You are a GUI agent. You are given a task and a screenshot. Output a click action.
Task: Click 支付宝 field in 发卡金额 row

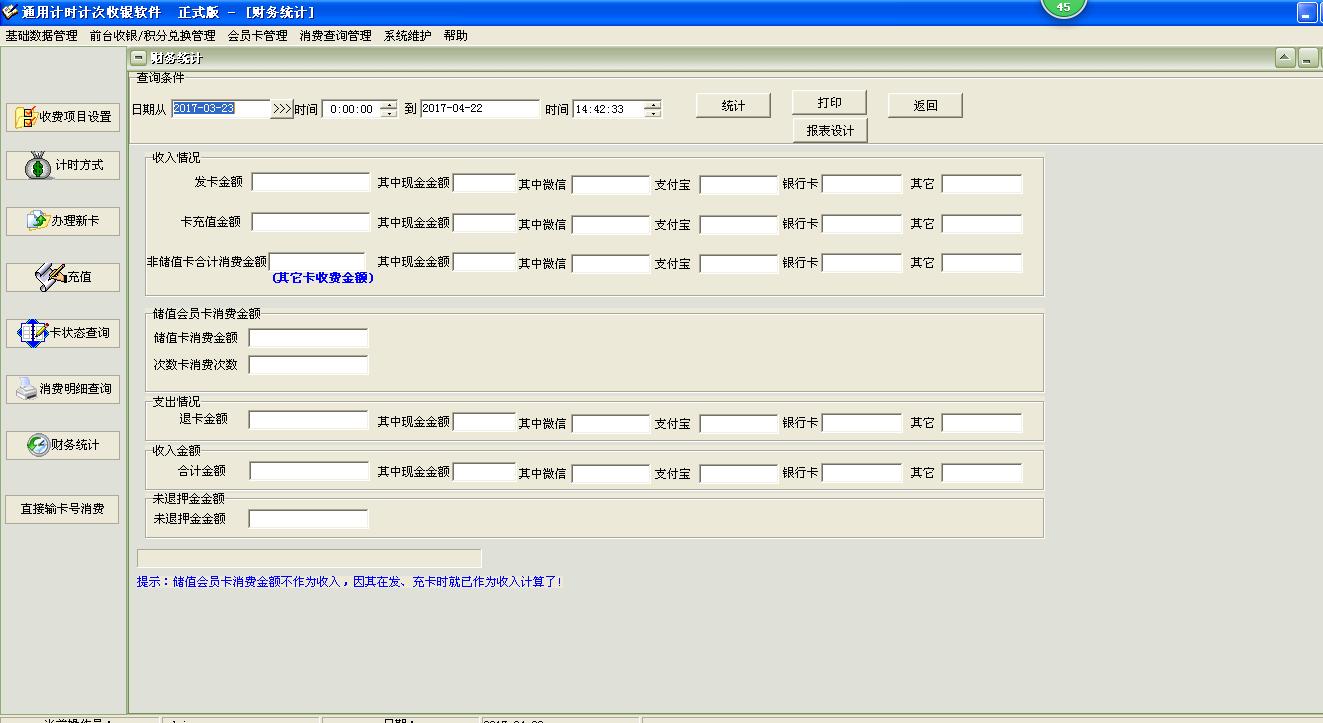click(x=738, y=184)
